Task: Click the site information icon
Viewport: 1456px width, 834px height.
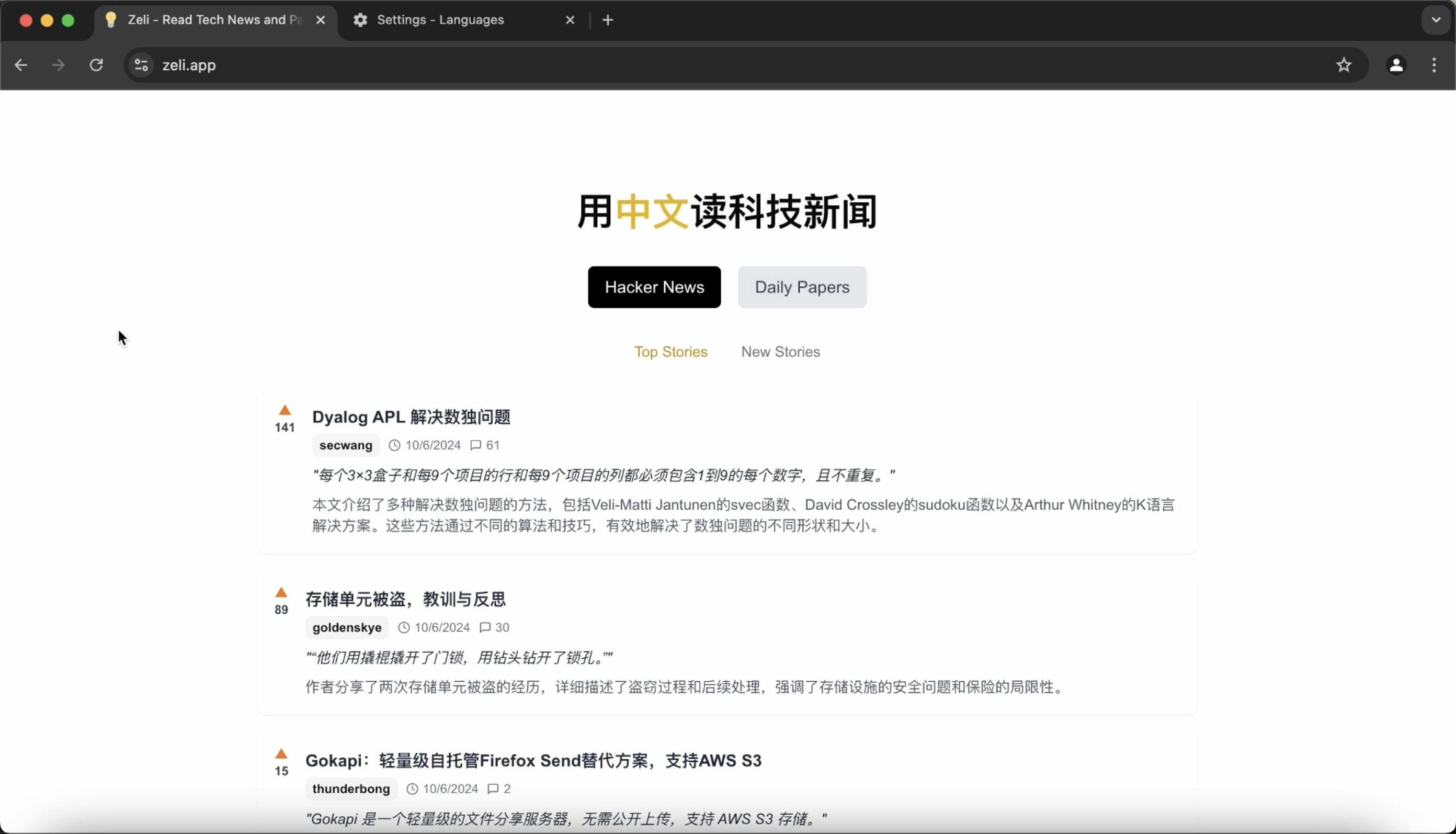Action: click(x=141, y=65)
